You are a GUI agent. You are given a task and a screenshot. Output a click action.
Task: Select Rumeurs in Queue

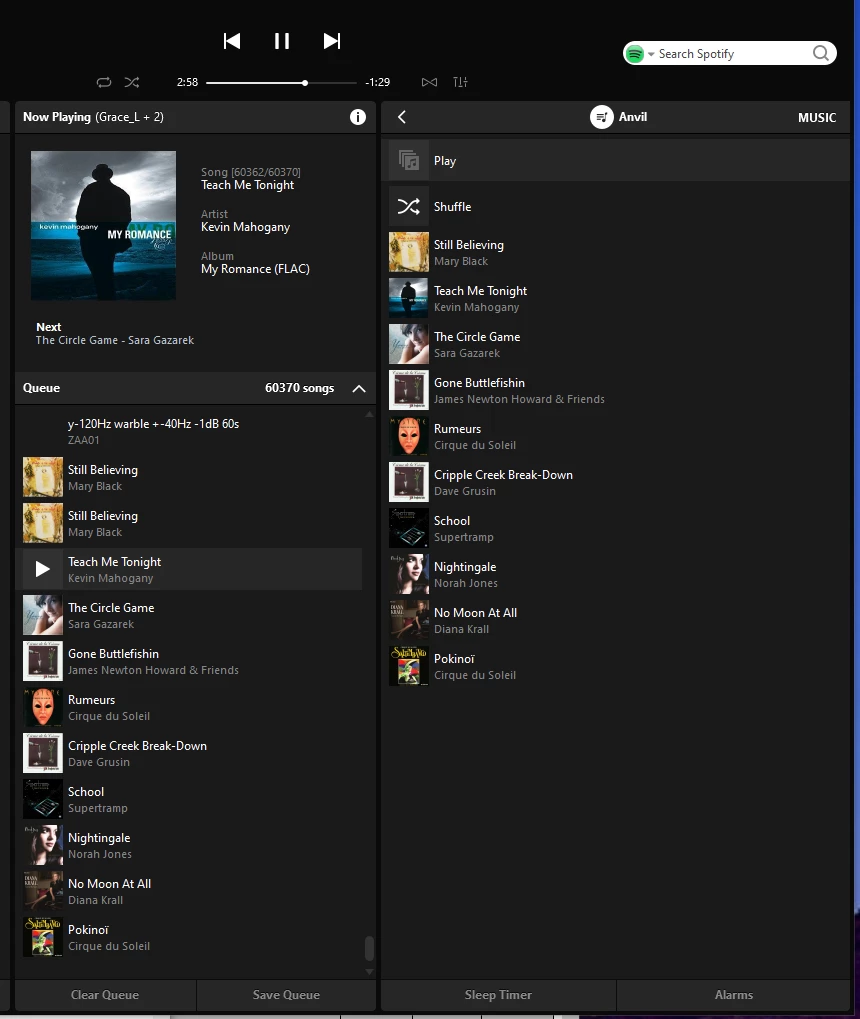189,708
